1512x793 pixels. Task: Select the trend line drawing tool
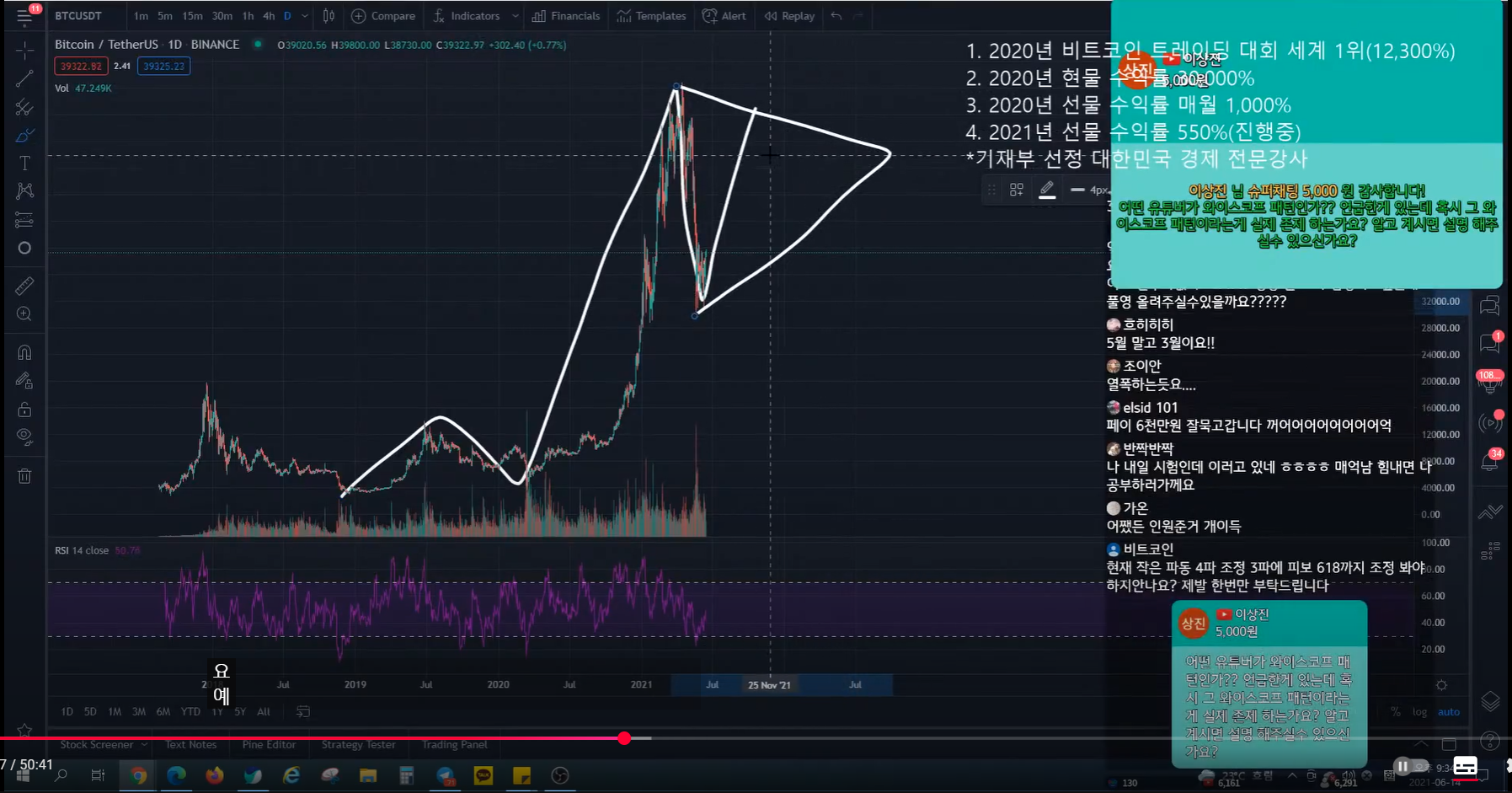tap(24, 79)
